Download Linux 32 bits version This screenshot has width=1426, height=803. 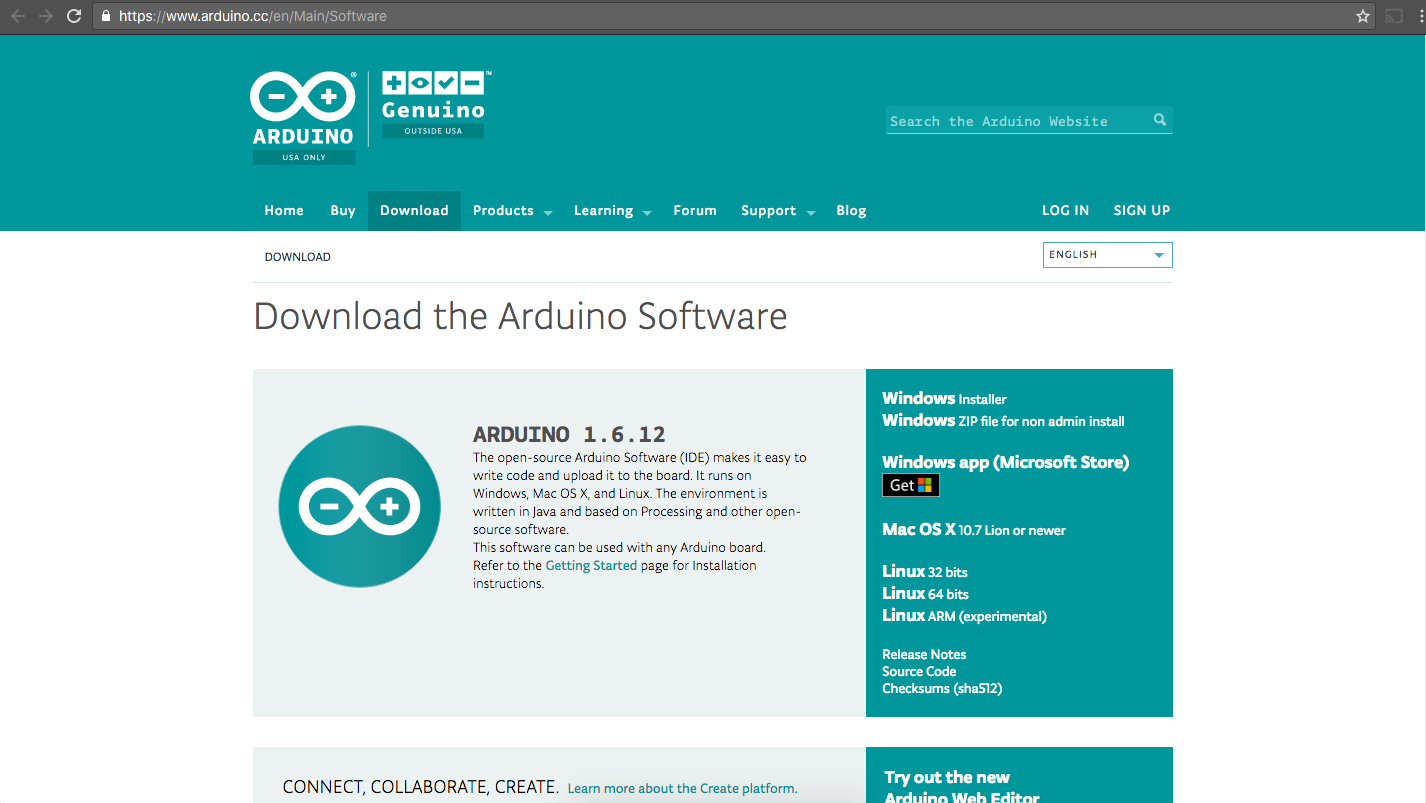(x=925, y=572)
